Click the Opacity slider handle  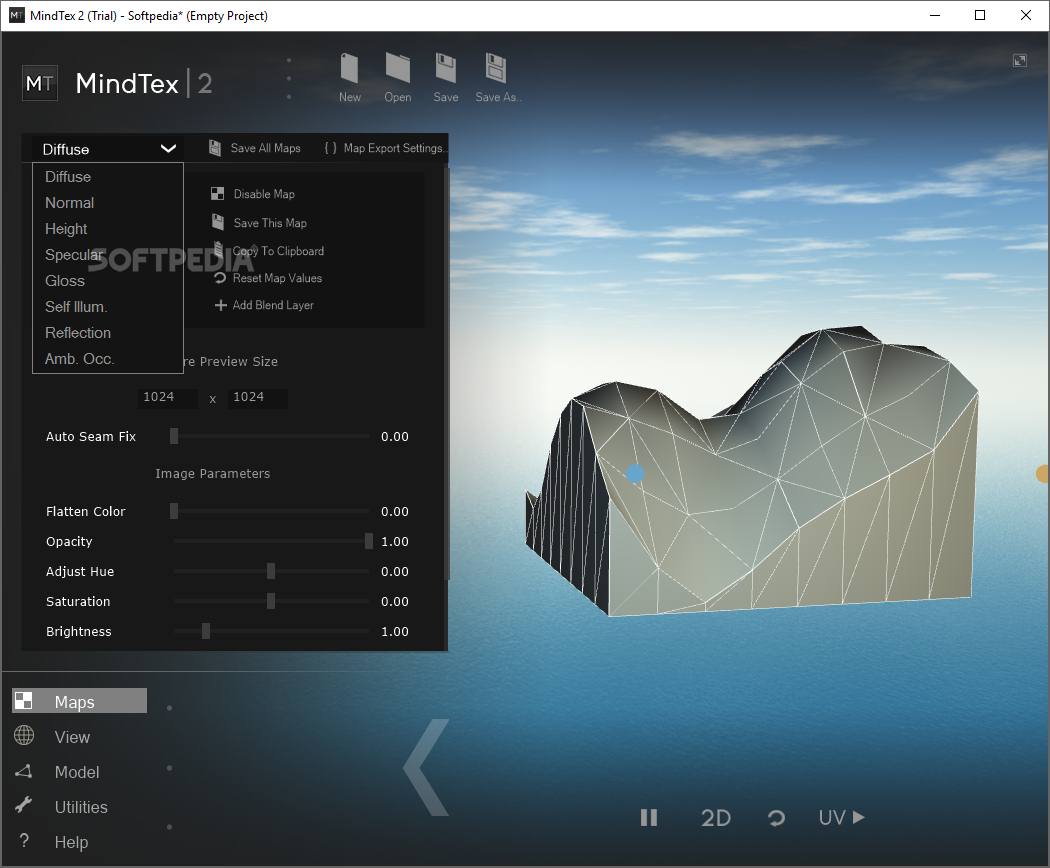368,541
